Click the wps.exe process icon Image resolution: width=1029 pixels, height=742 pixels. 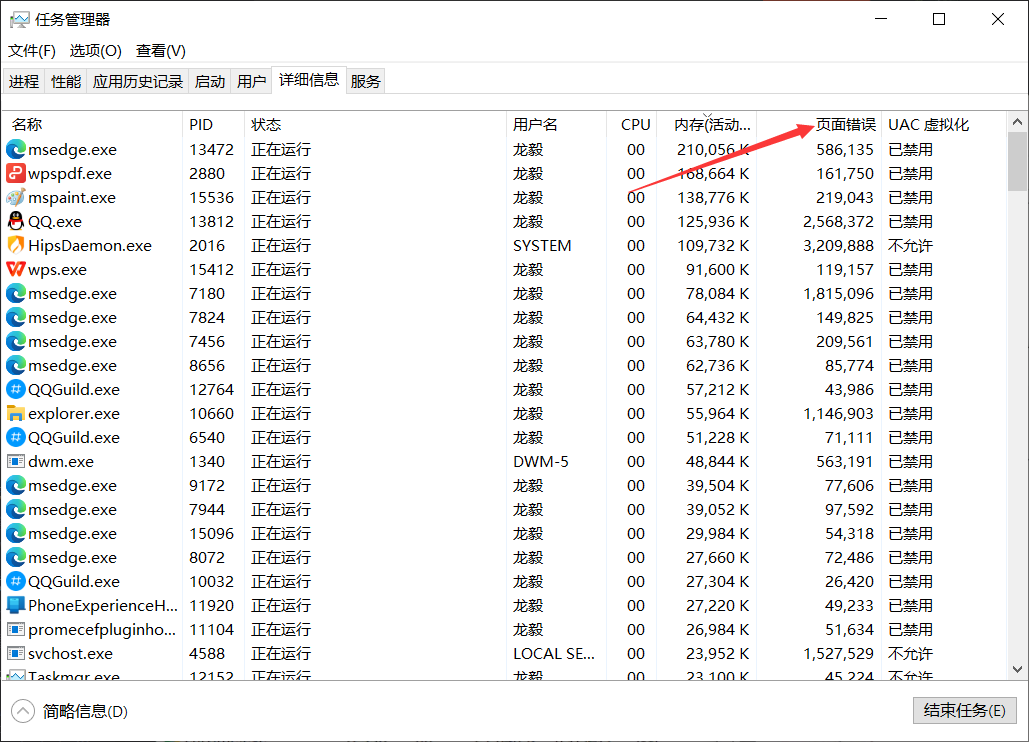(16, 270)
